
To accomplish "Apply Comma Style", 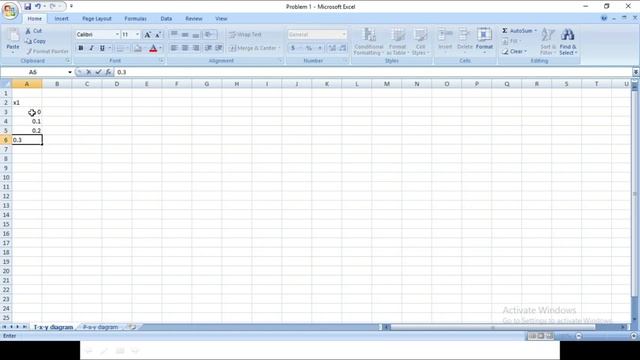I will (x=320, y=48).
